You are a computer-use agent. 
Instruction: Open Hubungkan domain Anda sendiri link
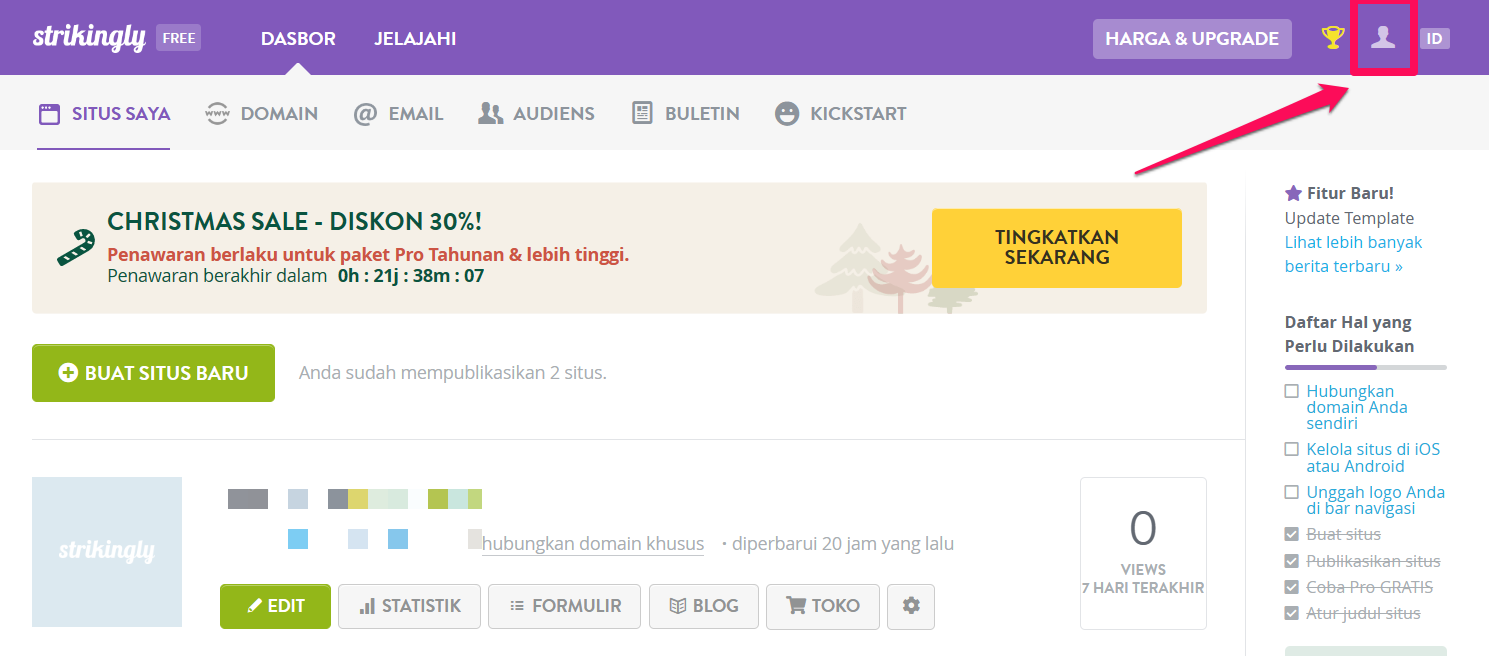1357,407
